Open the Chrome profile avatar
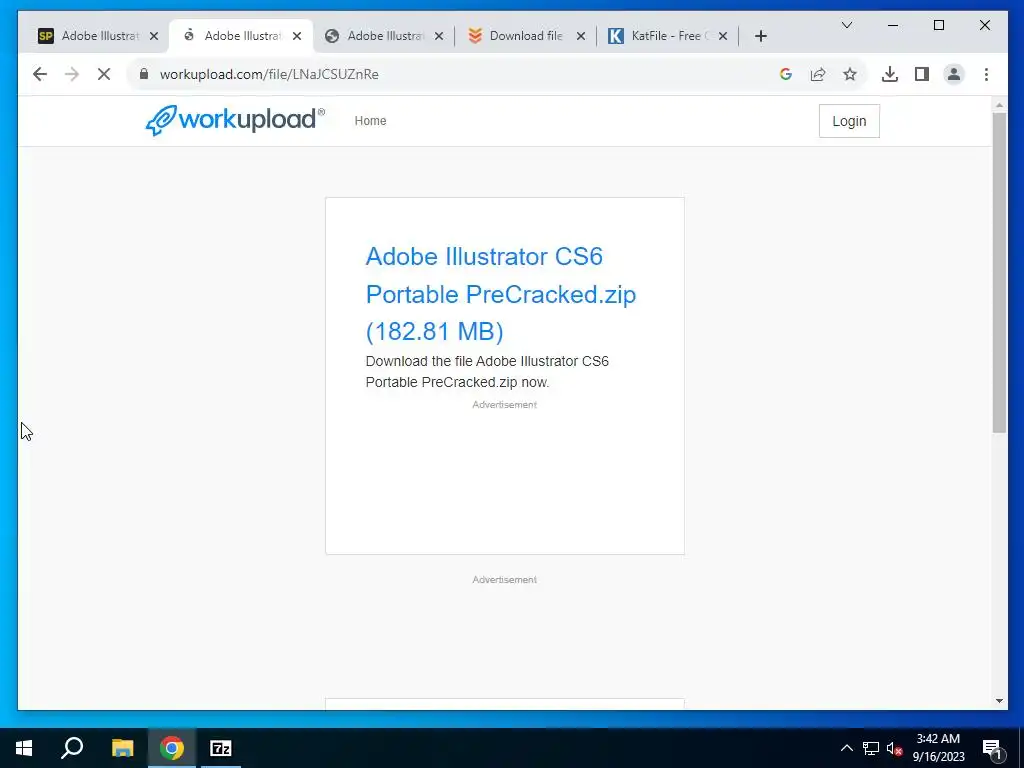 click(x=953, y=74)
